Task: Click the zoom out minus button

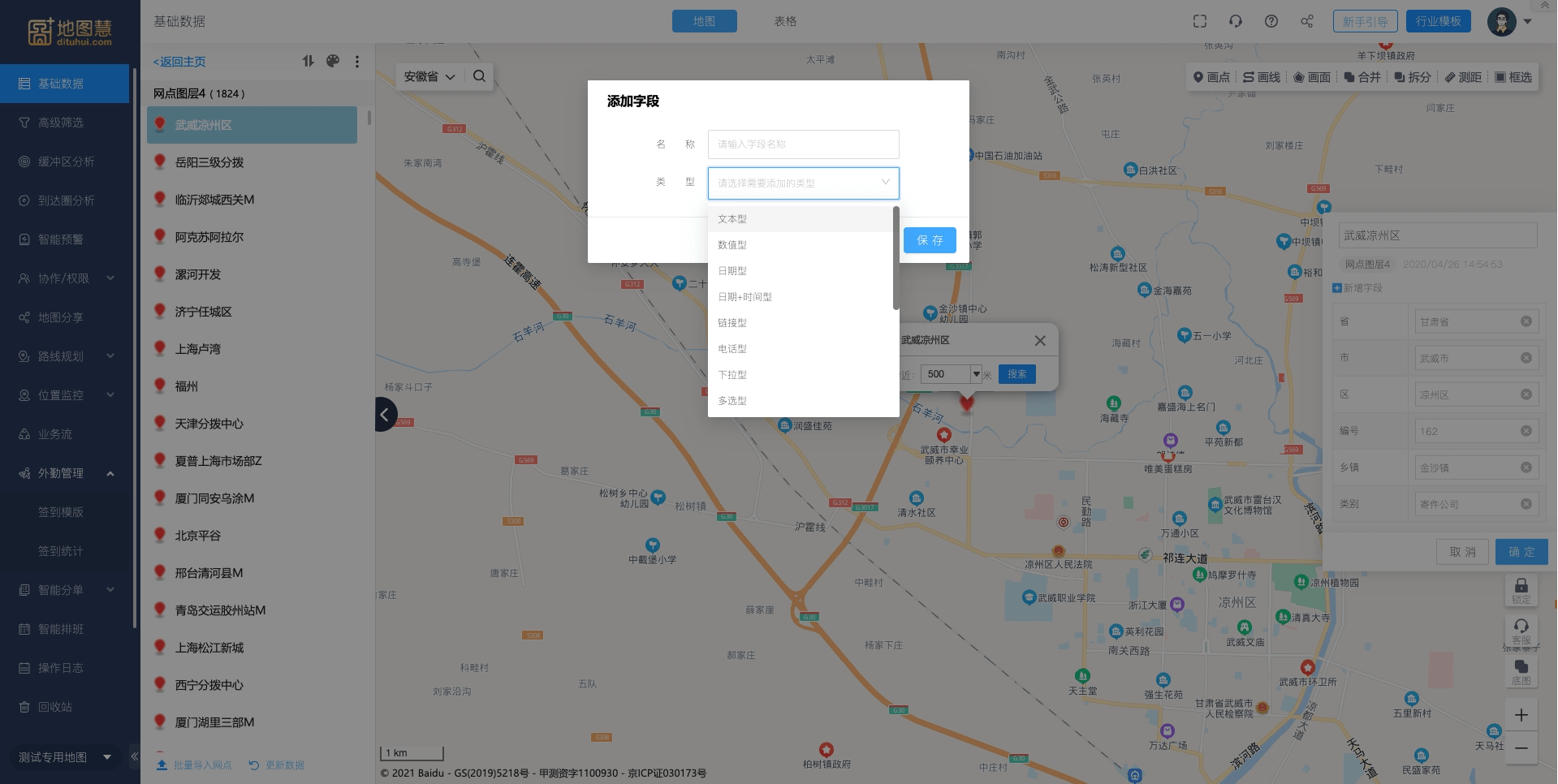Action: pyautogui.click(x=1521, y=748)
